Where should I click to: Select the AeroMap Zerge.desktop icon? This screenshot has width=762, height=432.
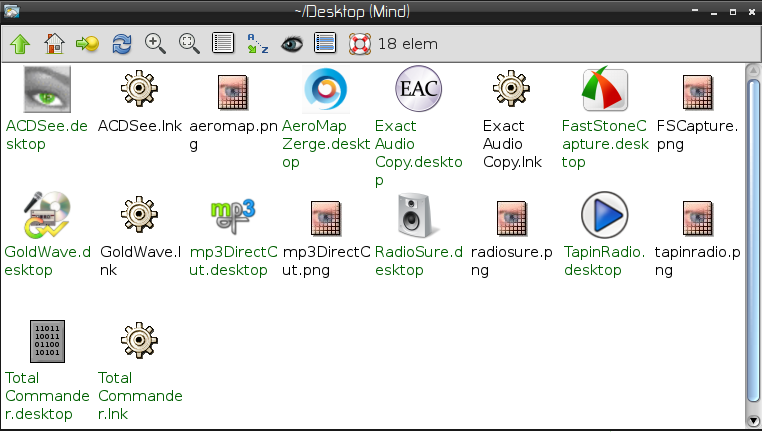pos(326,90)
